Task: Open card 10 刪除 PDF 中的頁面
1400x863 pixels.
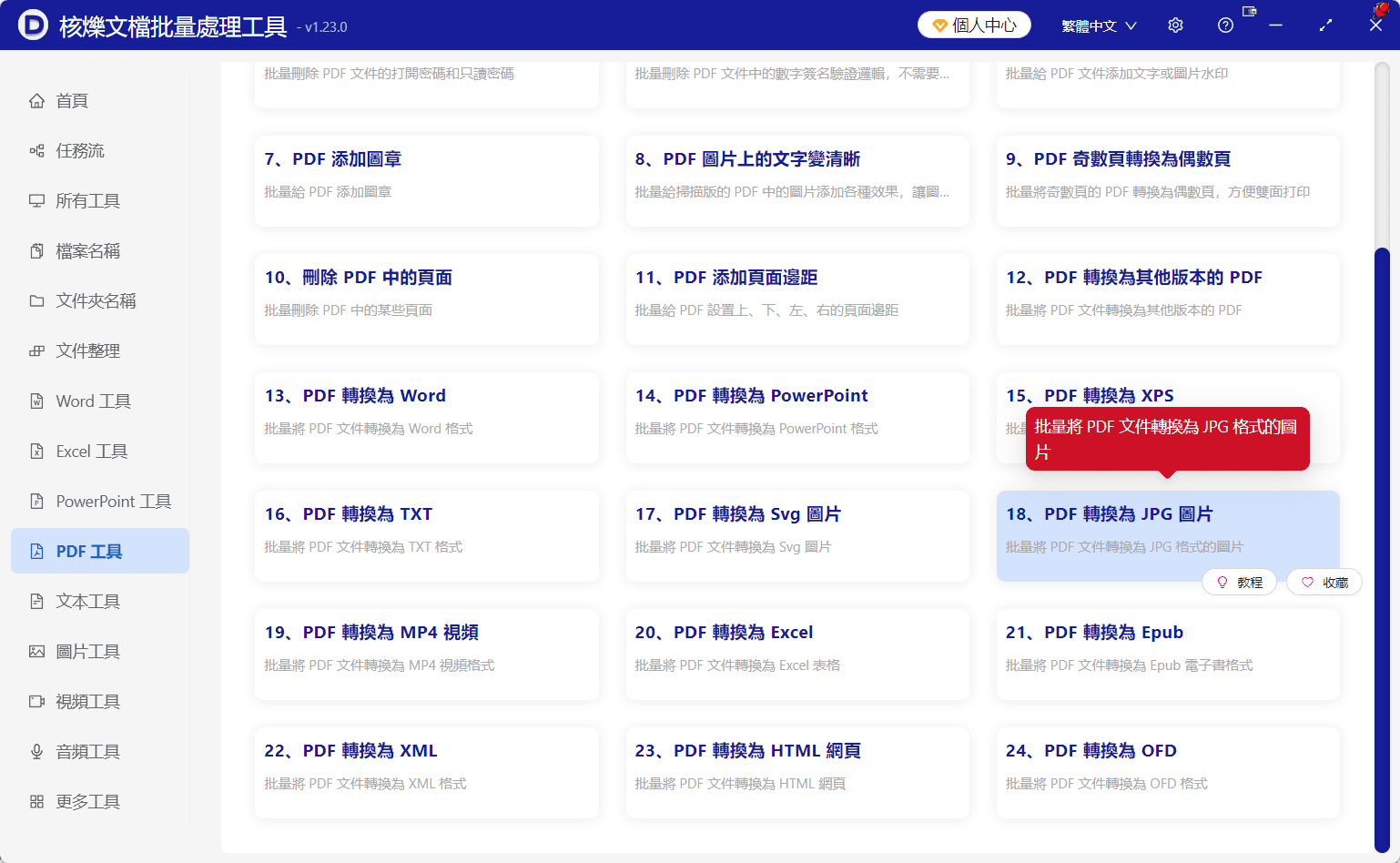Action: 427,300
